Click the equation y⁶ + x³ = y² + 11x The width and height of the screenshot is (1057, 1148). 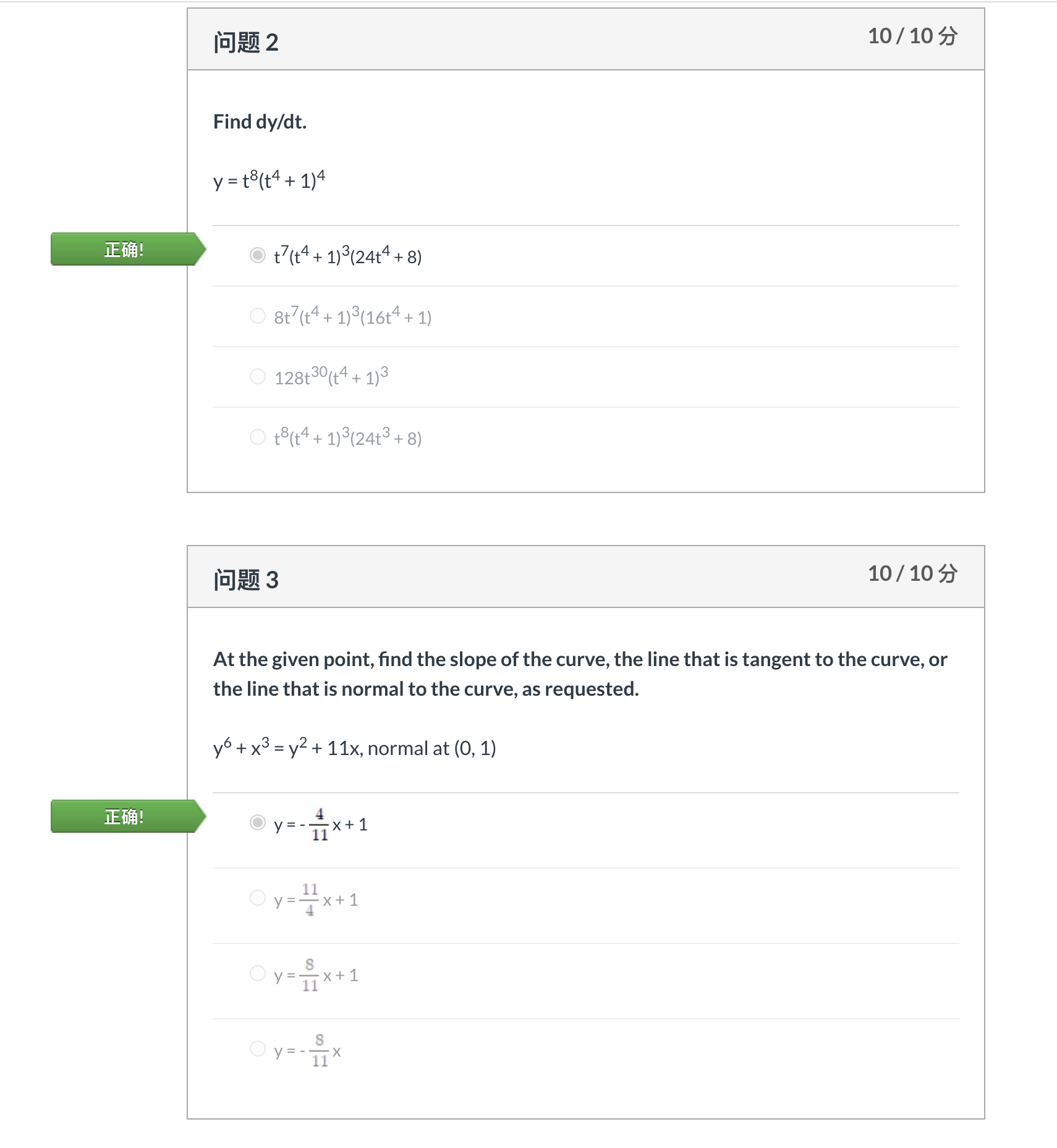(x=287, y=748)
